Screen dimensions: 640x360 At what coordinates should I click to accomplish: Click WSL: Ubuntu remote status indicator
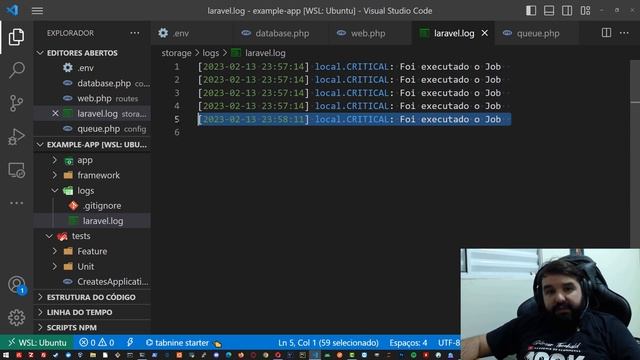[37, 342]
